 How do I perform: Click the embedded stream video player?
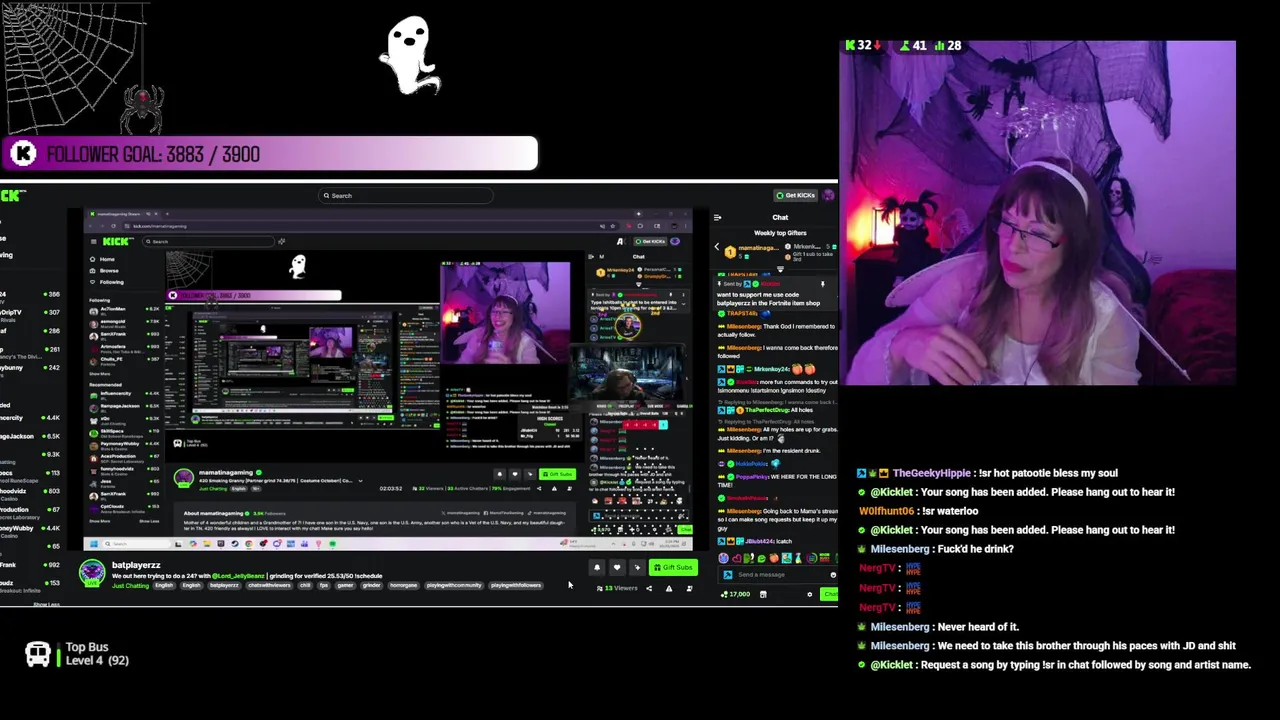388,380
